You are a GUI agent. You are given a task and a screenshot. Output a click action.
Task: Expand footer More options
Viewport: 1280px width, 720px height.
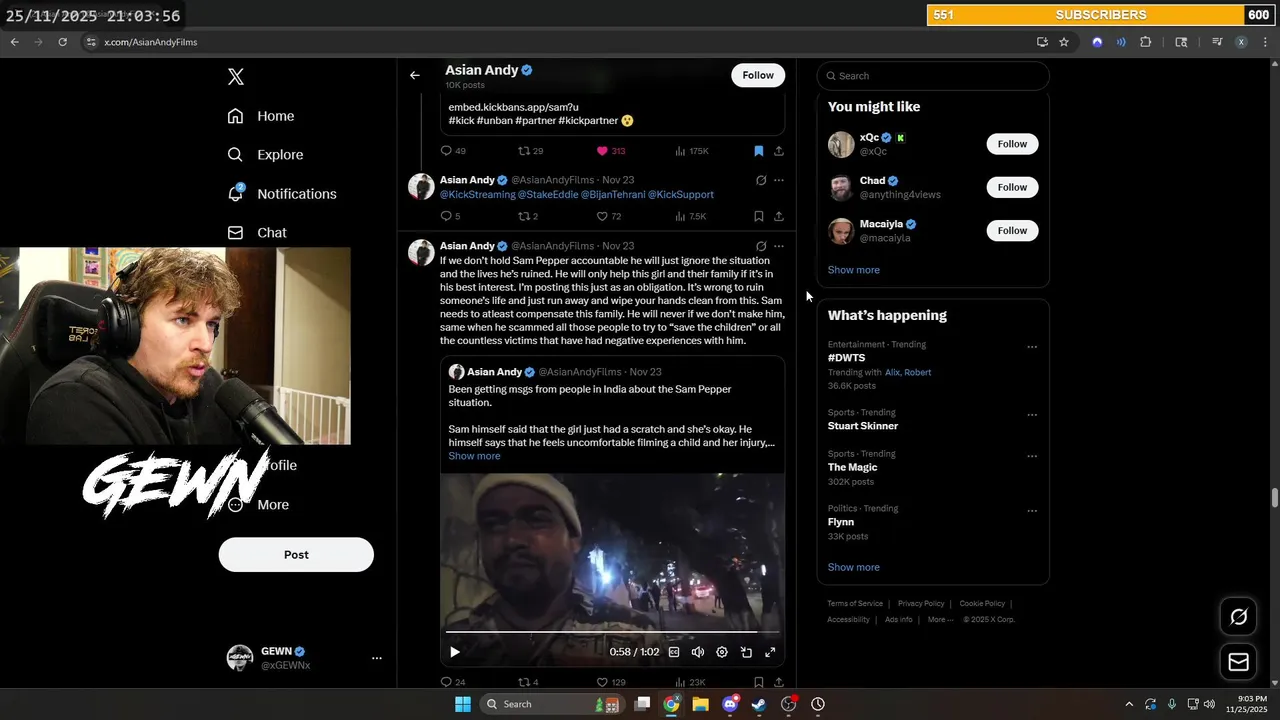940,620
